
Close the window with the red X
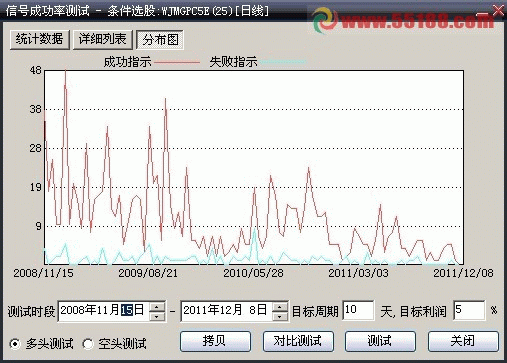[498, 10]
